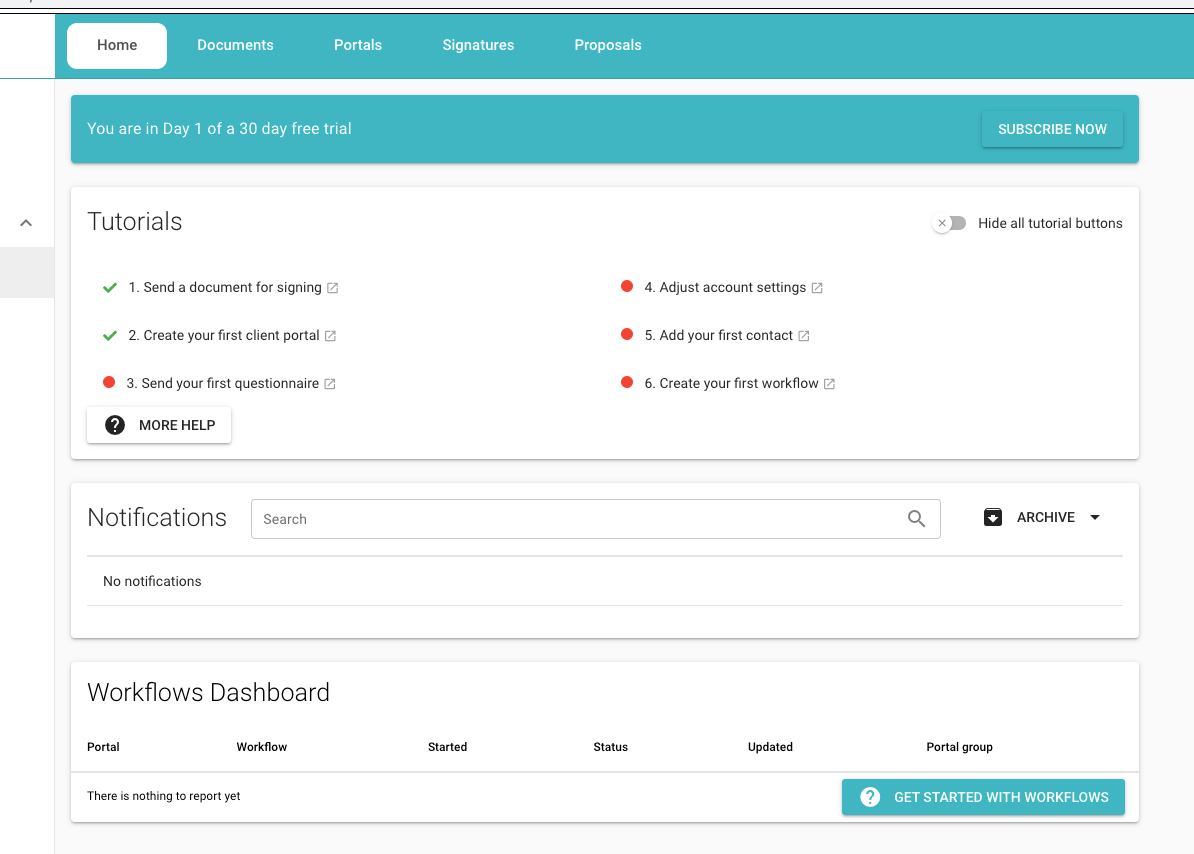Switch to the Home tab
Viewport: 1194px width, 854px height.
click(x=117, y=46)
